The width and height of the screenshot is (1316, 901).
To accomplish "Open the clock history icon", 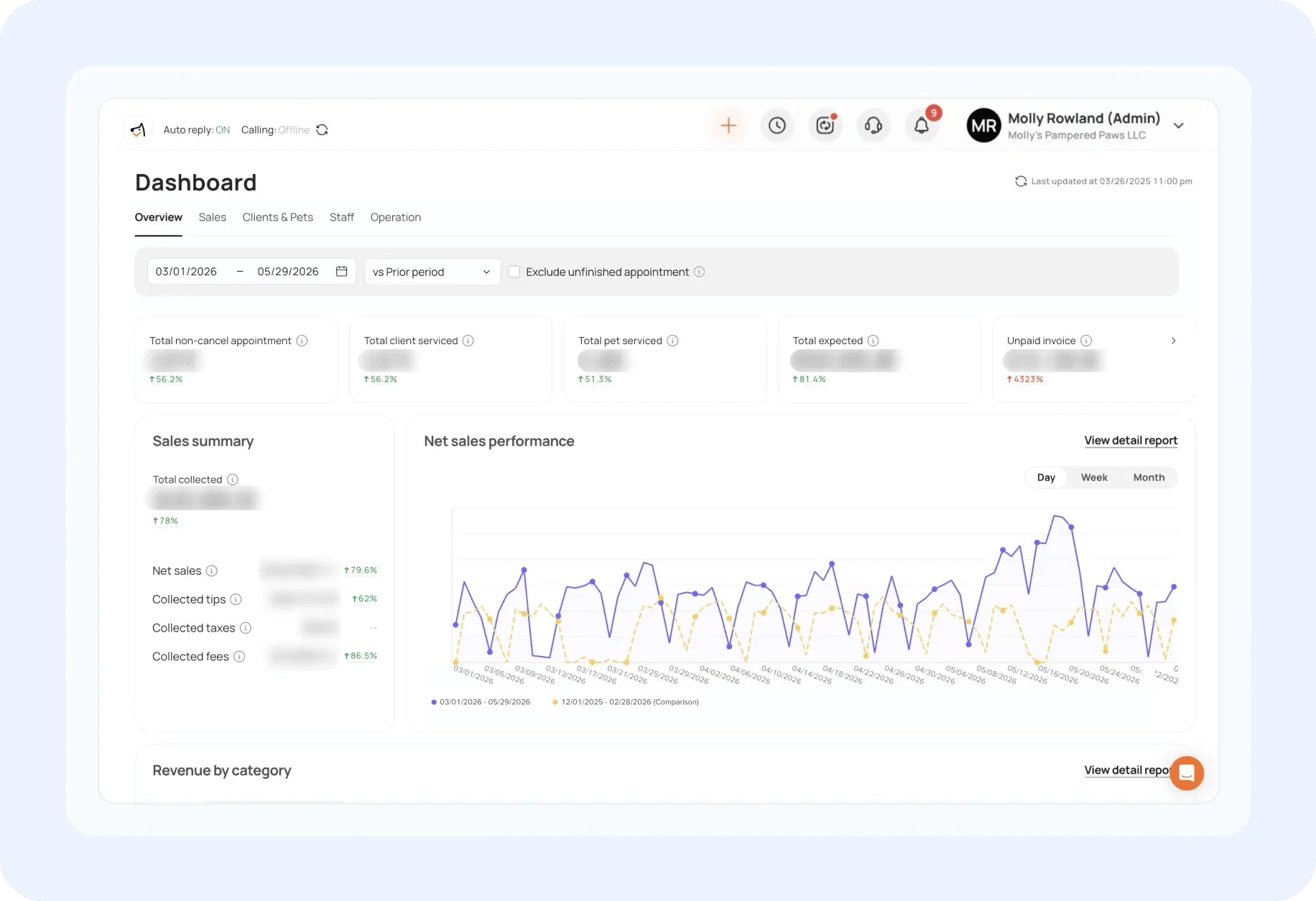I will pos(777,126).
